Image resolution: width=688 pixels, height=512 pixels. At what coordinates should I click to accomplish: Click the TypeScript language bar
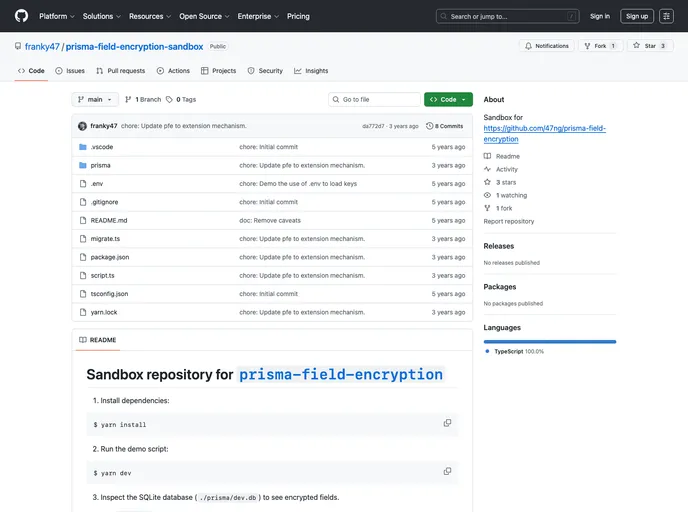[x=549, y=342]
